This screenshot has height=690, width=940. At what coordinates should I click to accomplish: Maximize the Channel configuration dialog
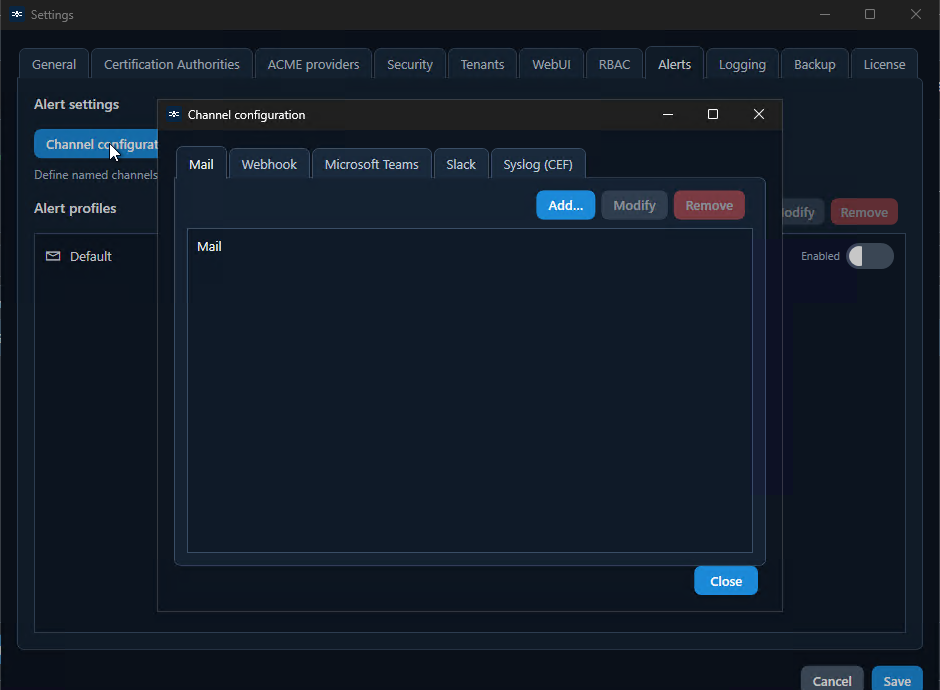[713, 115]
